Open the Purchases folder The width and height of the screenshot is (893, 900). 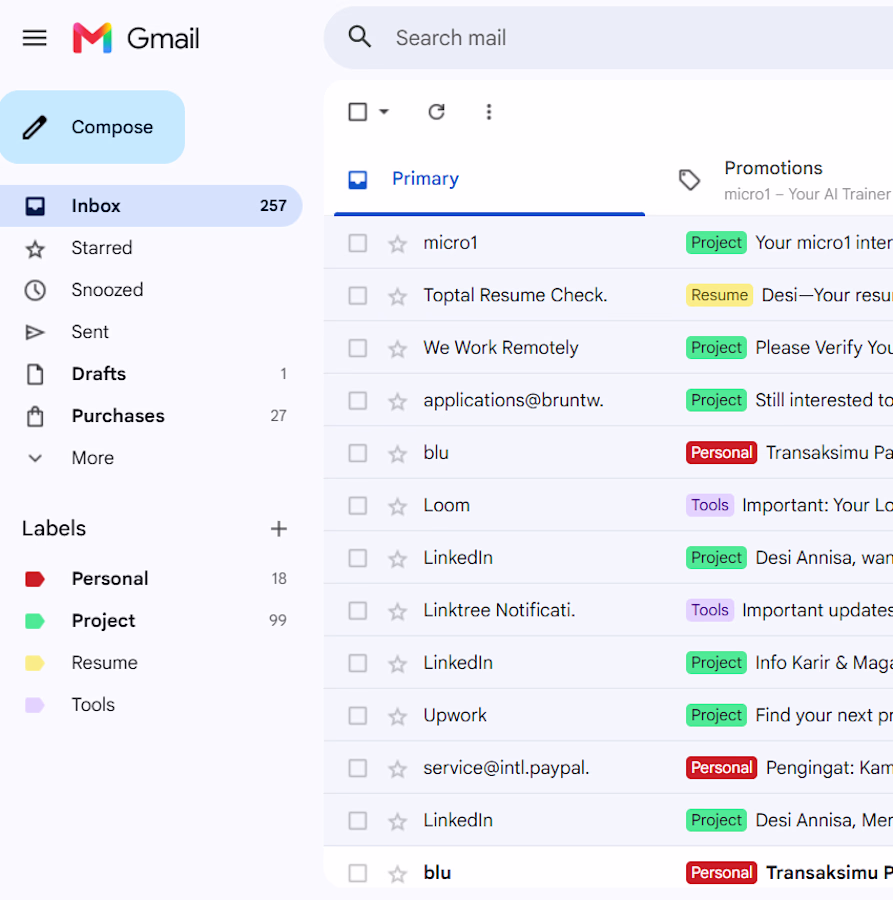(151, 416)
